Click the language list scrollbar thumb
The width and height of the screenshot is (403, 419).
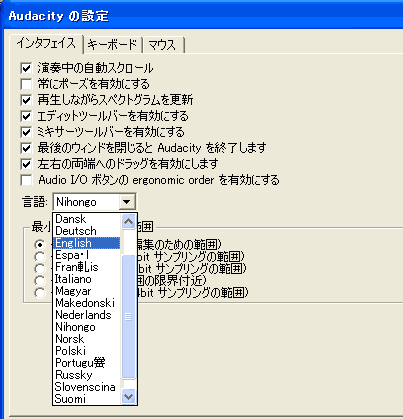129,317
